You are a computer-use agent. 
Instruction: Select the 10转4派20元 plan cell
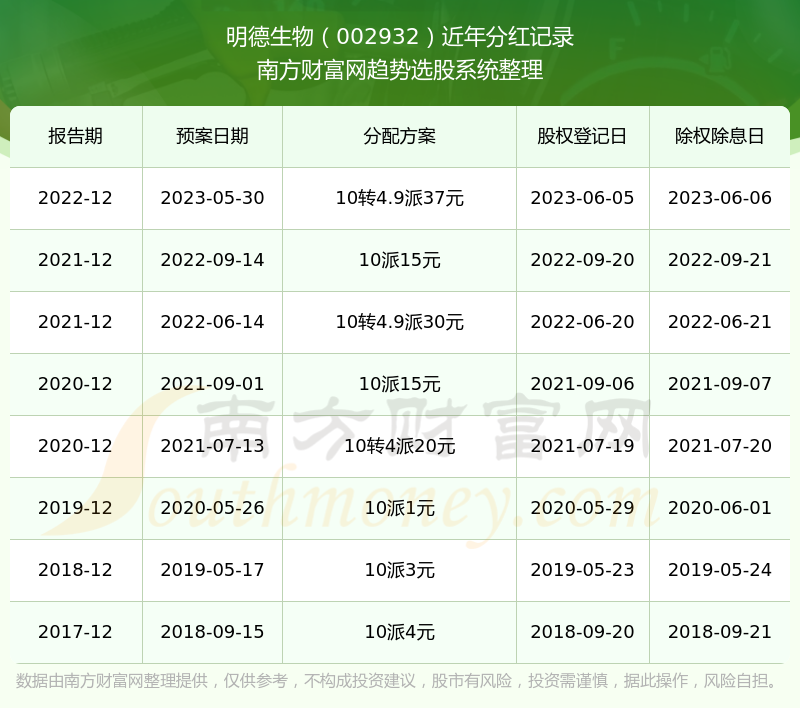pyautogui.click(x=399, y=446)
